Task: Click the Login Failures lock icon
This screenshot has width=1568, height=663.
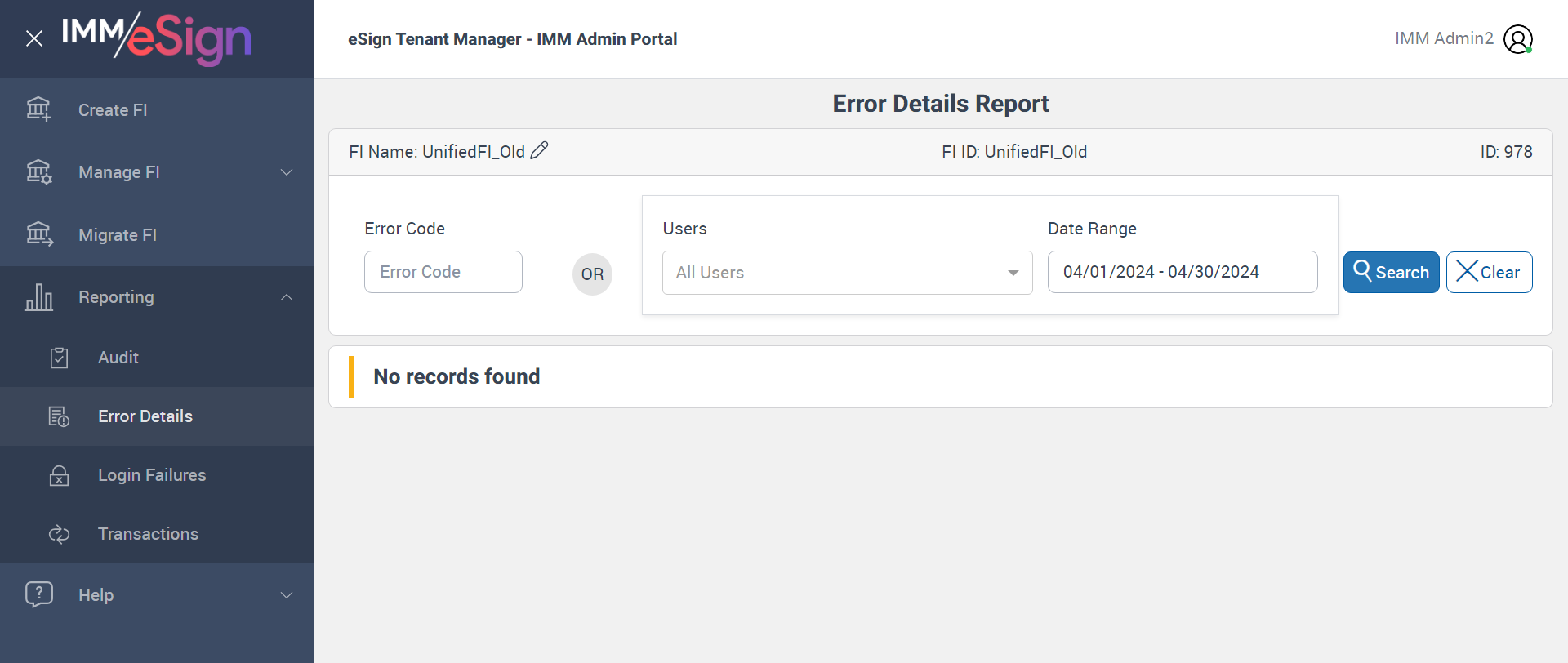Action: pyautogui.click(x=59, y=475)
